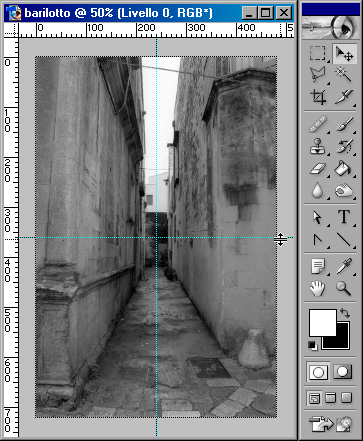
Task: Reset default foreground and background colors
Action: (312, 345)
